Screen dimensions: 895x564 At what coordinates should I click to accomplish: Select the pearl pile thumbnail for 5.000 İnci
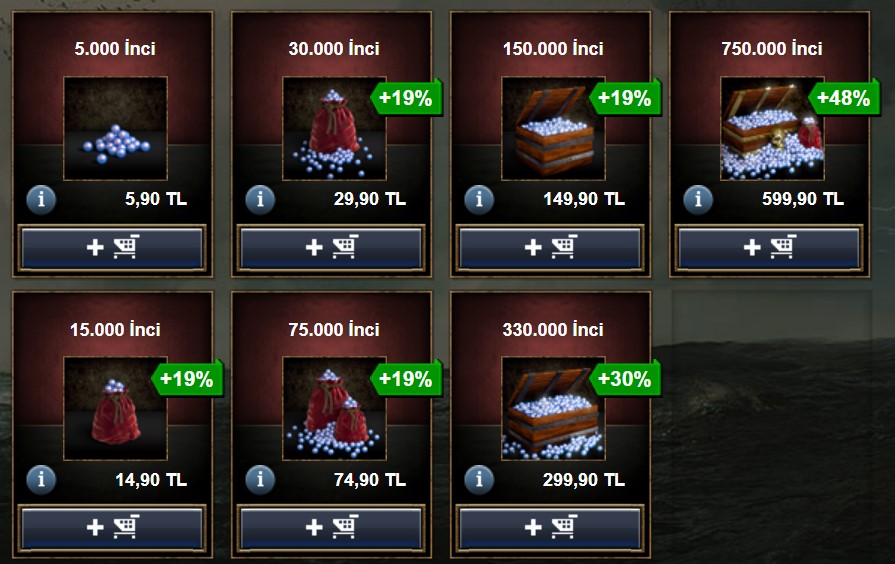(x=115, y=128)
